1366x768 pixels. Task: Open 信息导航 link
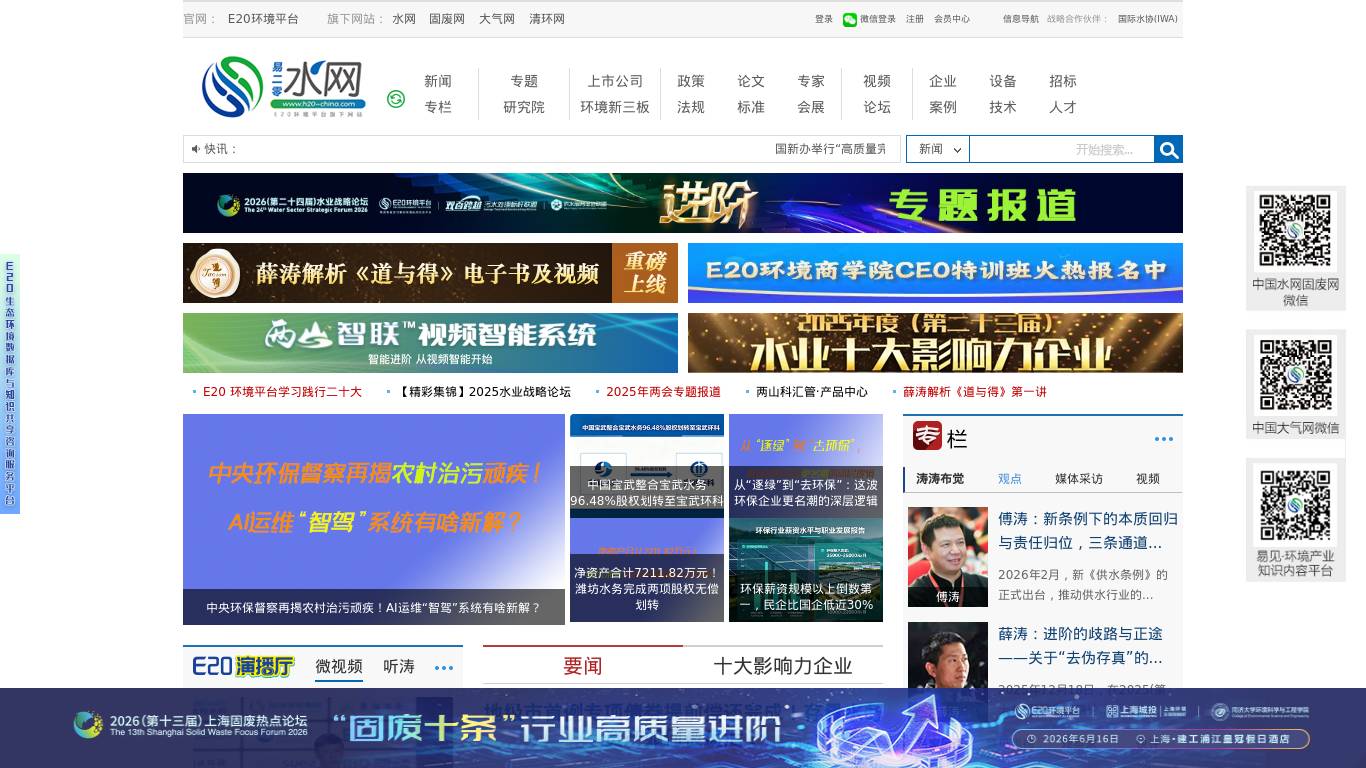tap(1021, 19)
